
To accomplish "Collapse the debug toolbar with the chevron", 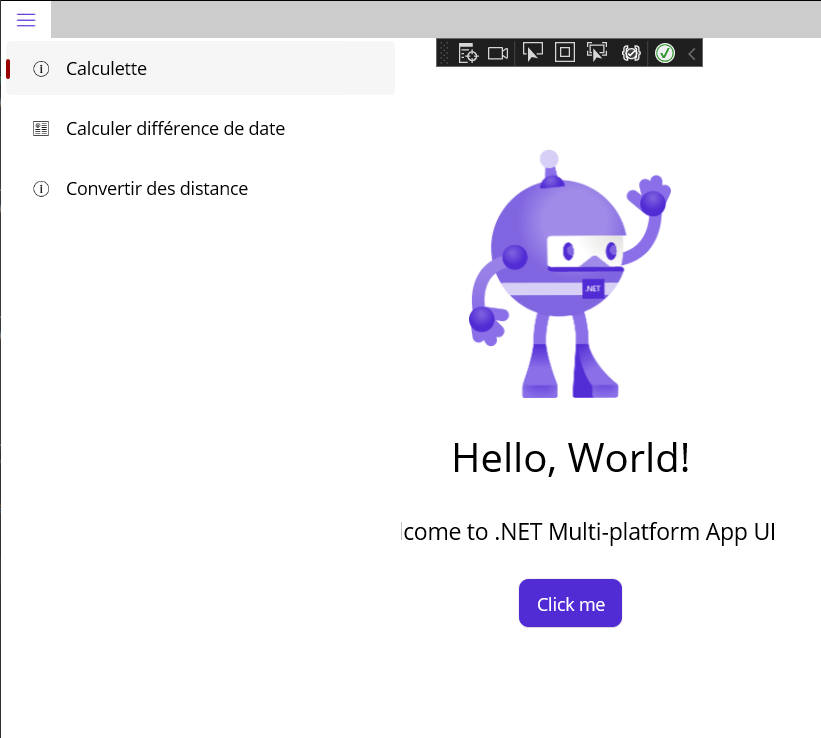I will click(x=692, y=53).
